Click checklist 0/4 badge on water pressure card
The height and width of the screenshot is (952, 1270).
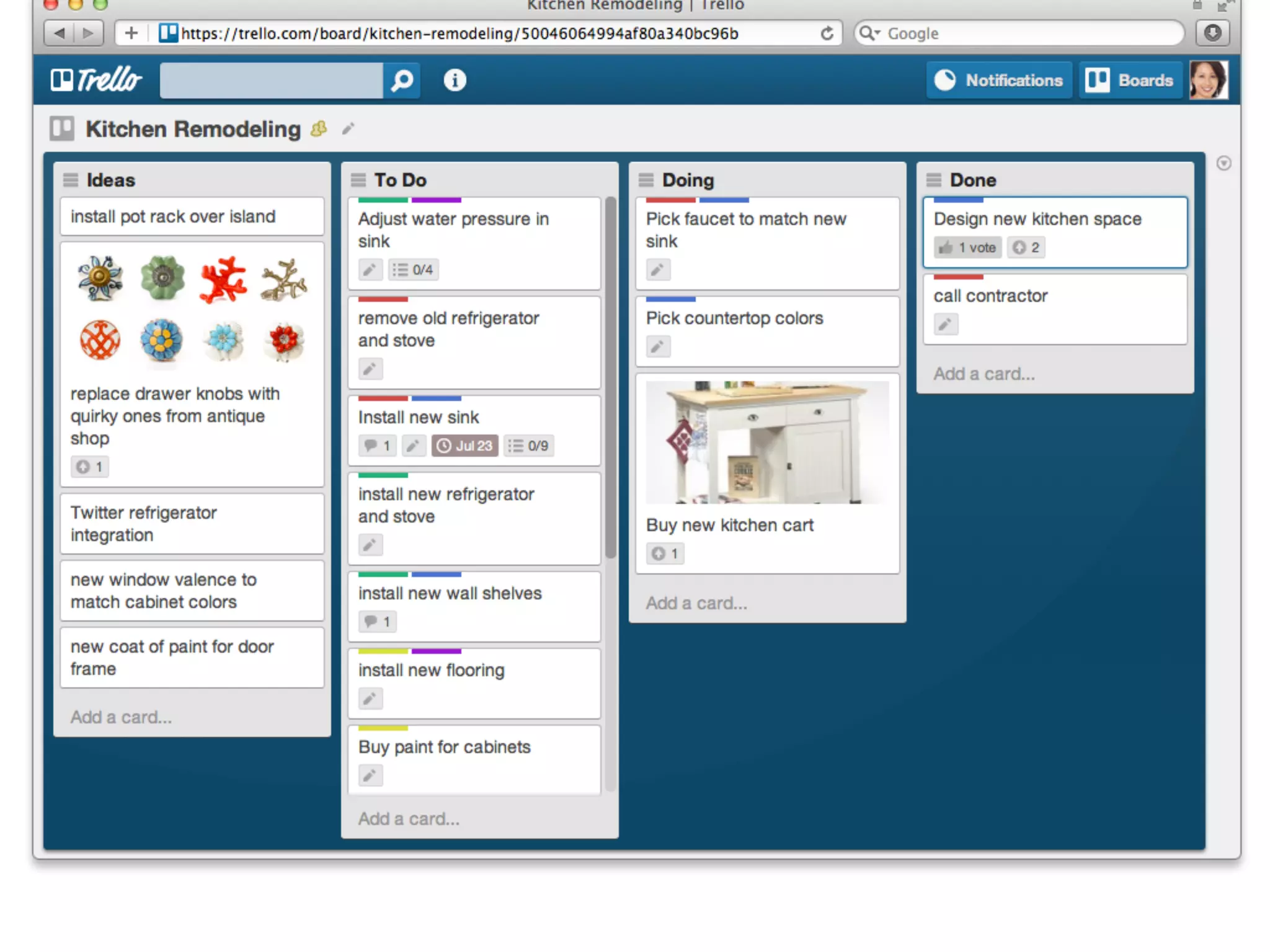coord(413,270)
